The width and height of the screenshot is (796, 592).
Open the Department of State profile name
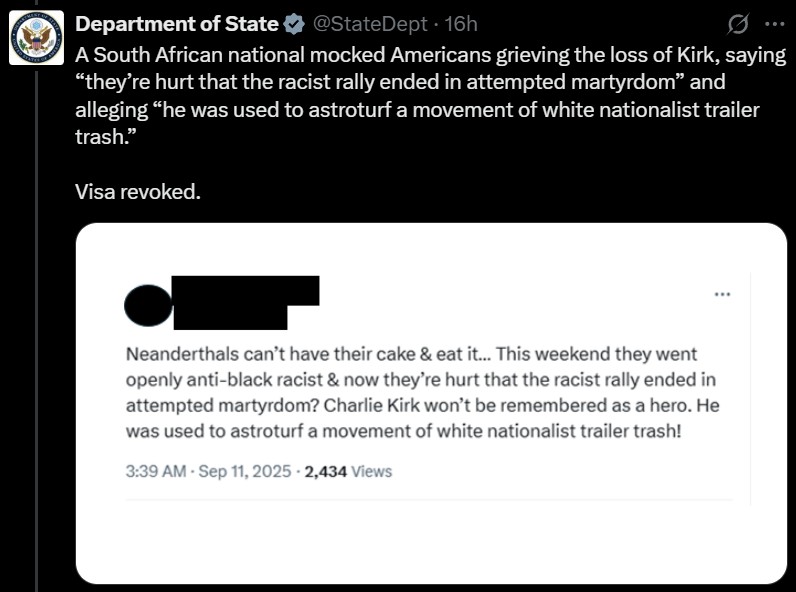coord(177,24)
